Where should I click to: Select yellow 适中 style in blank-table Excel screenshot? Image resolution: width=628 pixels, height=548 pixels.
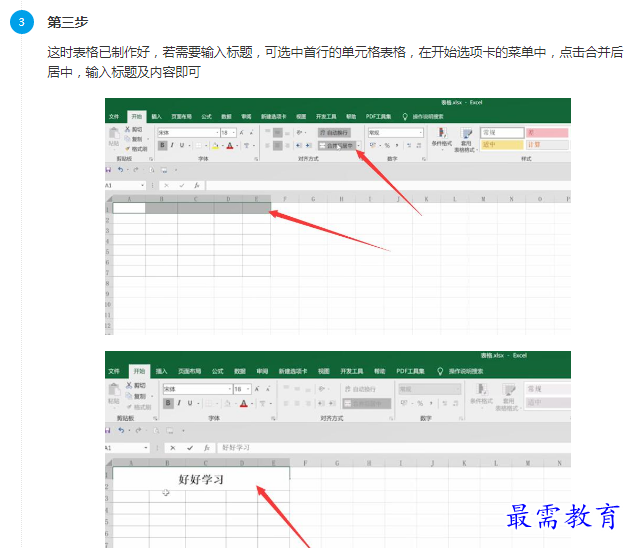pyautogui.click(x=502, y=145)
